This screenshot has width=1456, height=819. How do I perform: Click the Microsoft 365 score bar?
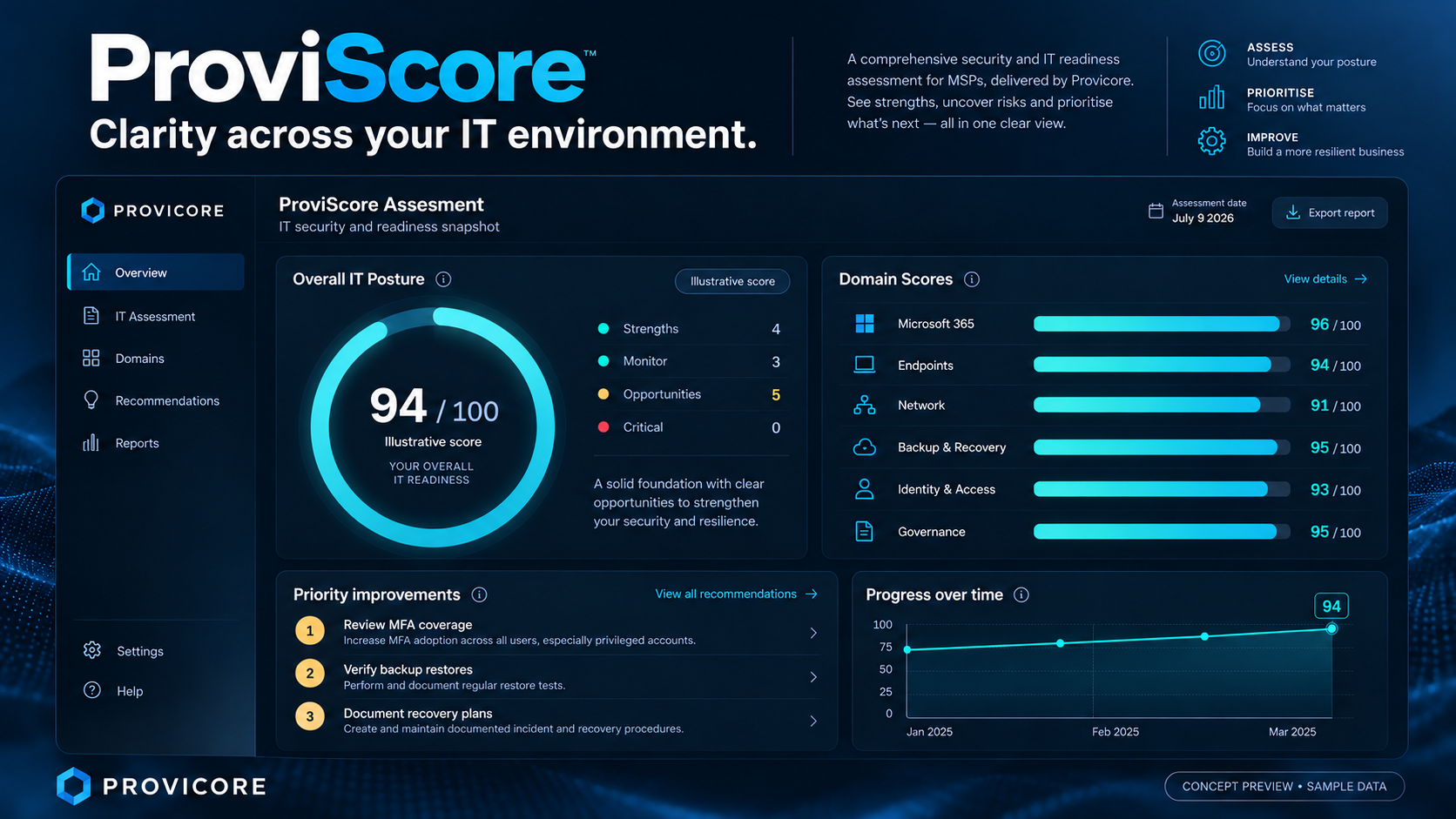pos(1162,324)
